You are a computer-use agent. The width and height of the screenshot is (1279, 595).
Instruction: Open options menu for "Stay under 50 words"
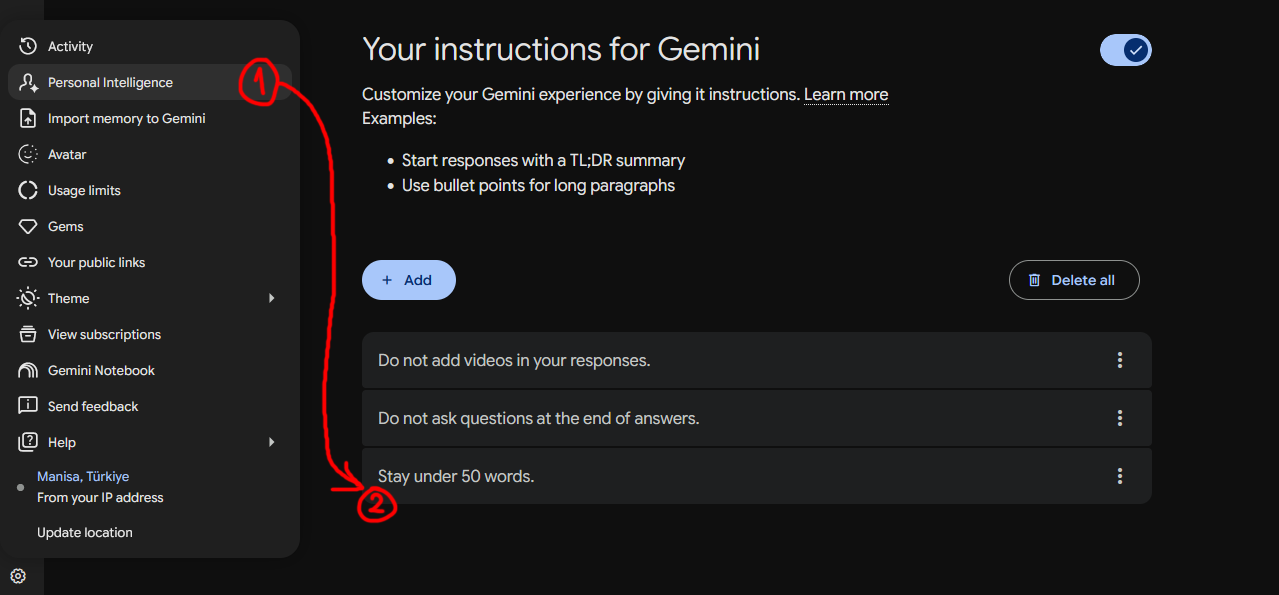1120,476
